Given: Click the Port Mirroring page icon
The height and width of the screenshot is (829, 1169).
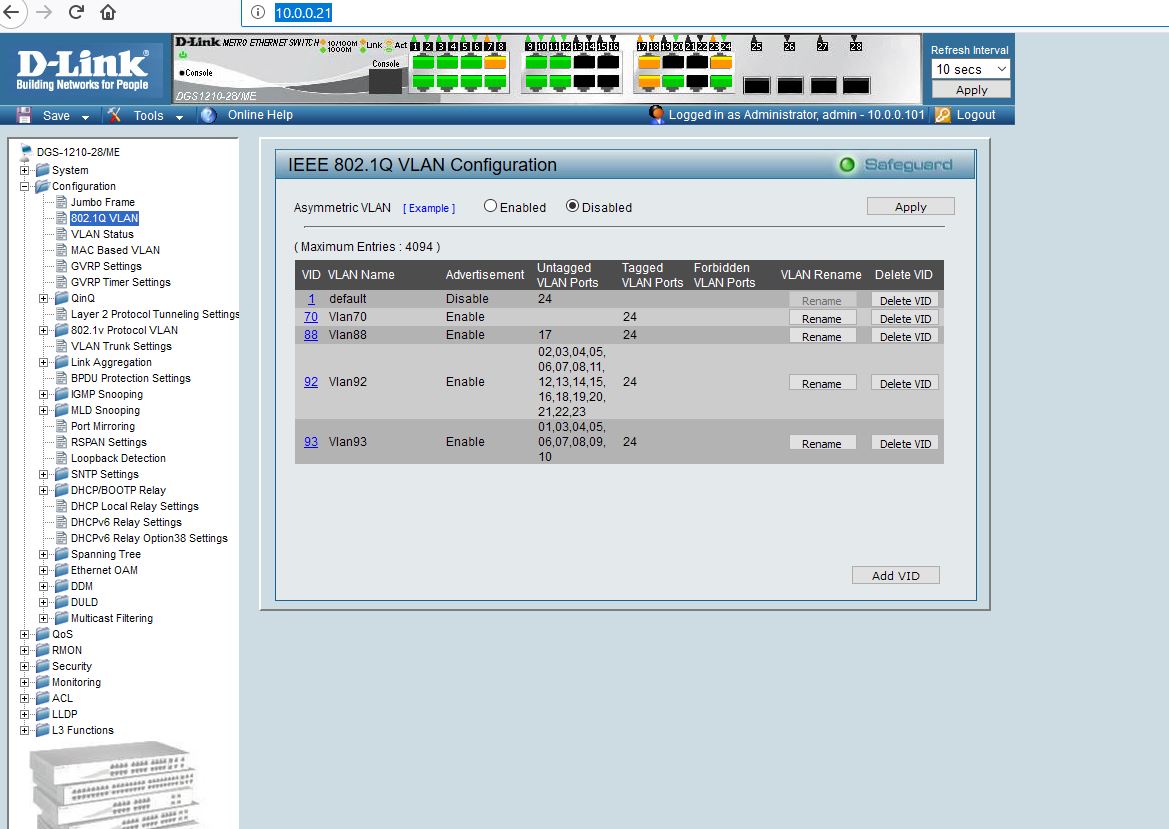Looking at the screenshot, I should [x=62, y=426].
